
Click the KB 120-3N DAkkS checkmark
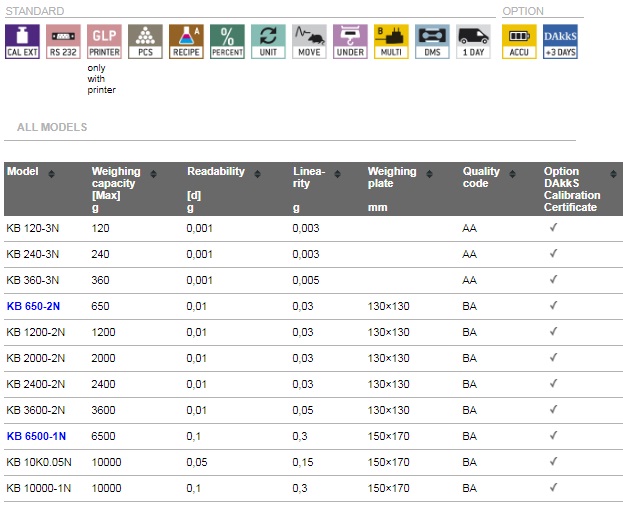[553, 228]
